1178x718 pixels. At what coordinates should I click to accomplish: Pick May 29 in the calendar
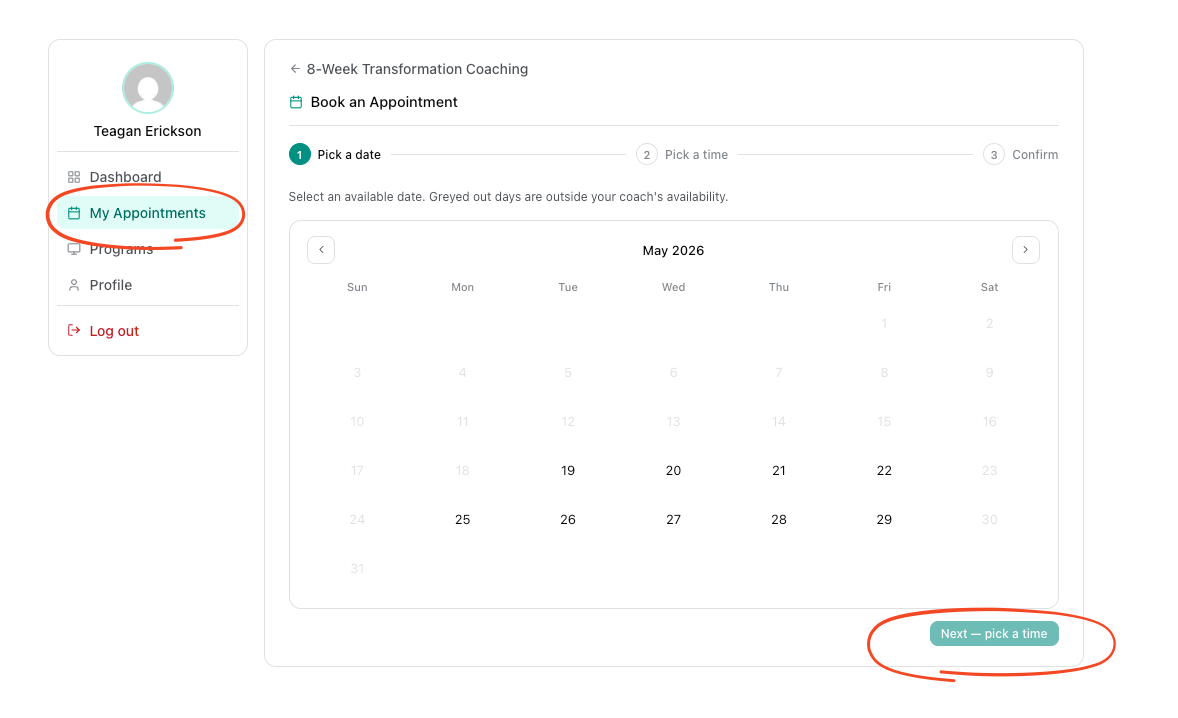tap(884, 520)
